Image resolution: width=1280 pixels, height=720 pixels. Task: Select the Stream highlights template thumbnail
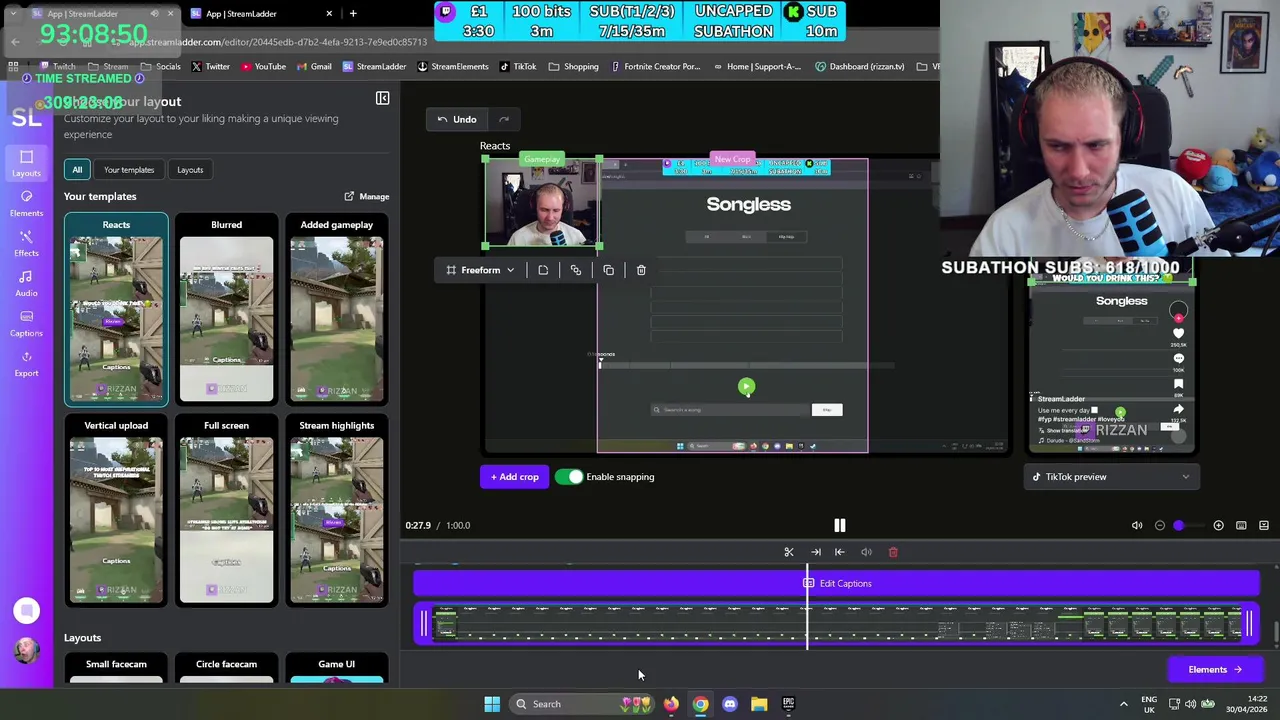337,512
